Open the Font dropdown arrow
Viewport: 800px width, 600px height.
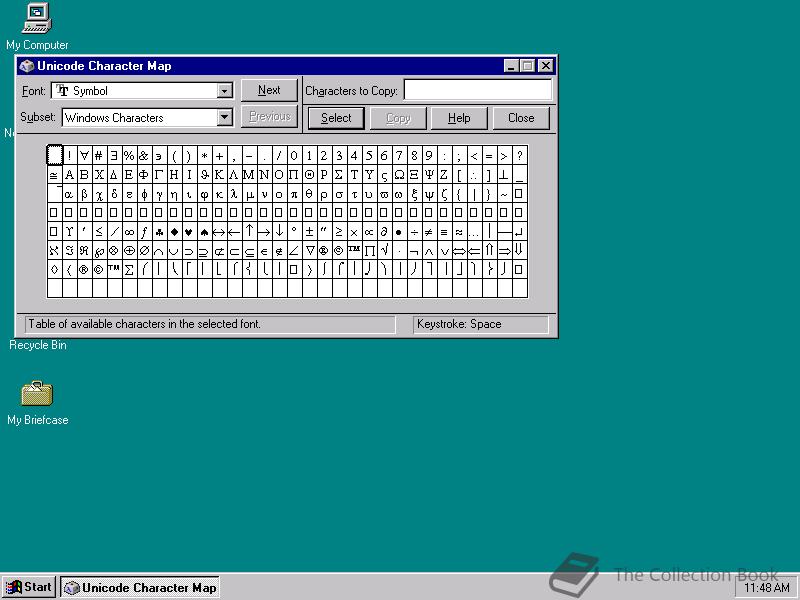point(224,91)
